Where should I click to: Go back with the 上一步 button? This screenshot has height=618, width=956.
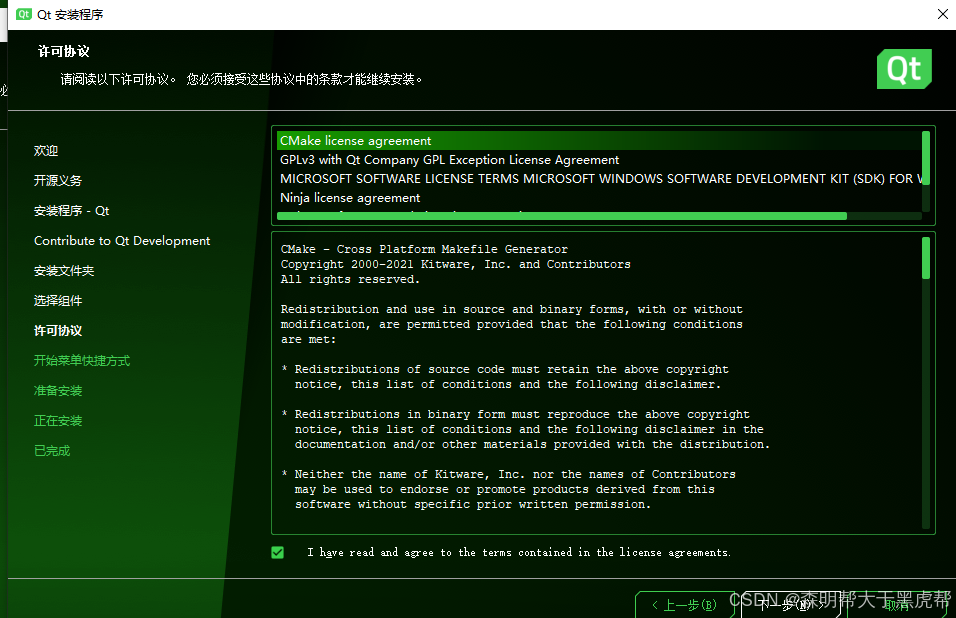[685, 605]
